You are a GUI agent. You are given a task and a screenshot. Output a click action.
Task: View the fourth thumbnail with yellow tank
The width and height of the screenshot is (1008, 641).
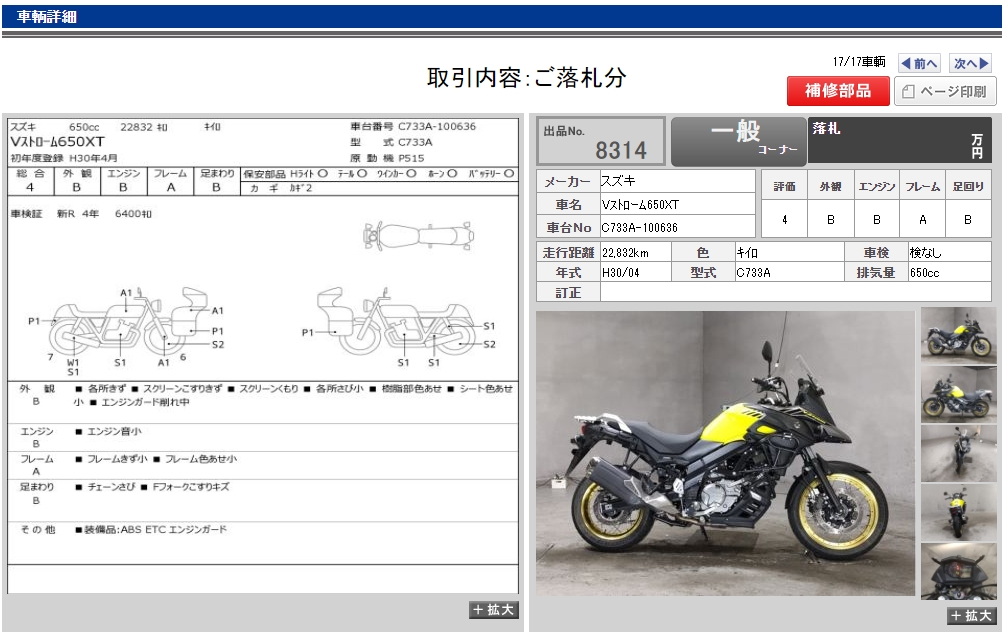tap(958, 512)
